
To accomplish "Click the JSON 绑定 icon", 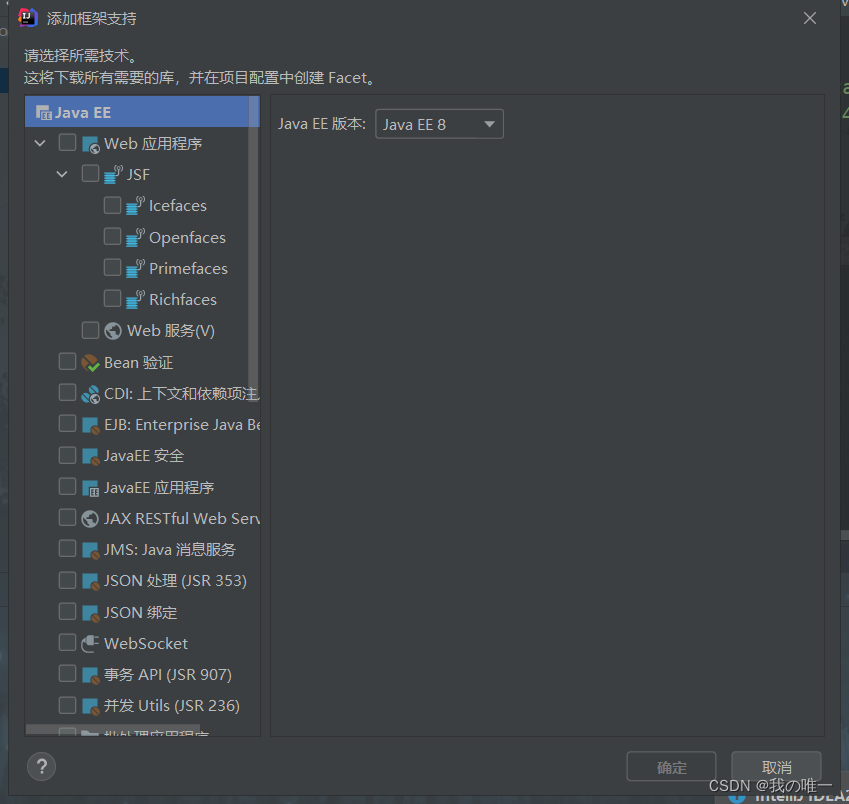I will [x=90, y=613].
